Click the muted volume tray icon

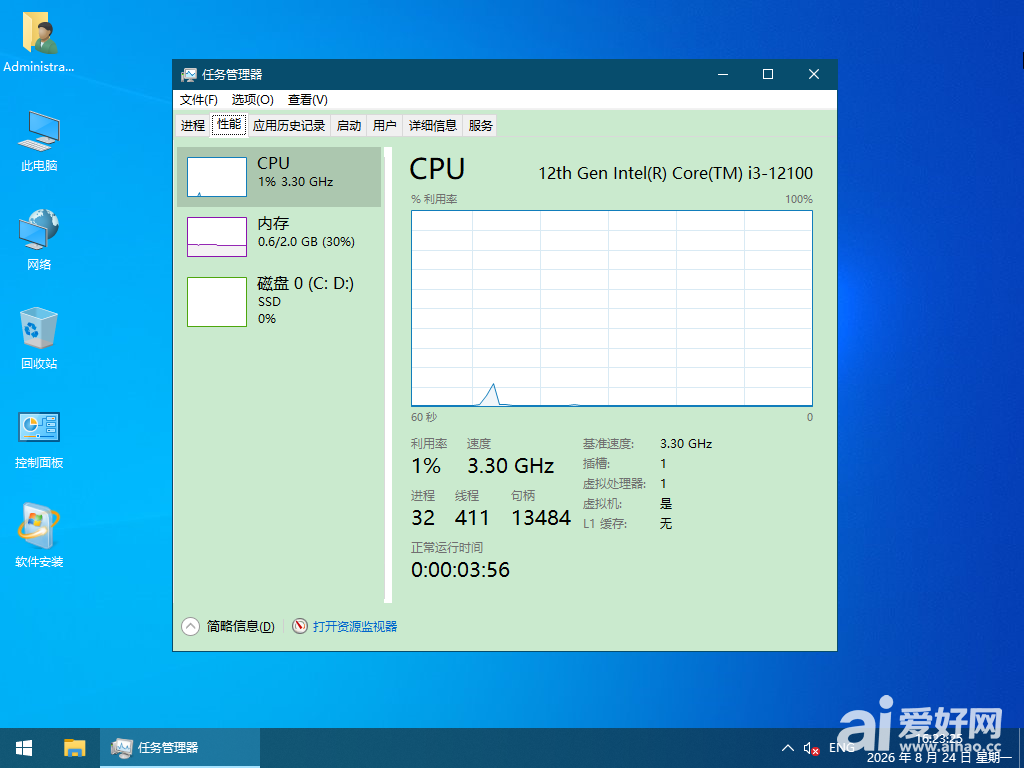pos(811,748)
